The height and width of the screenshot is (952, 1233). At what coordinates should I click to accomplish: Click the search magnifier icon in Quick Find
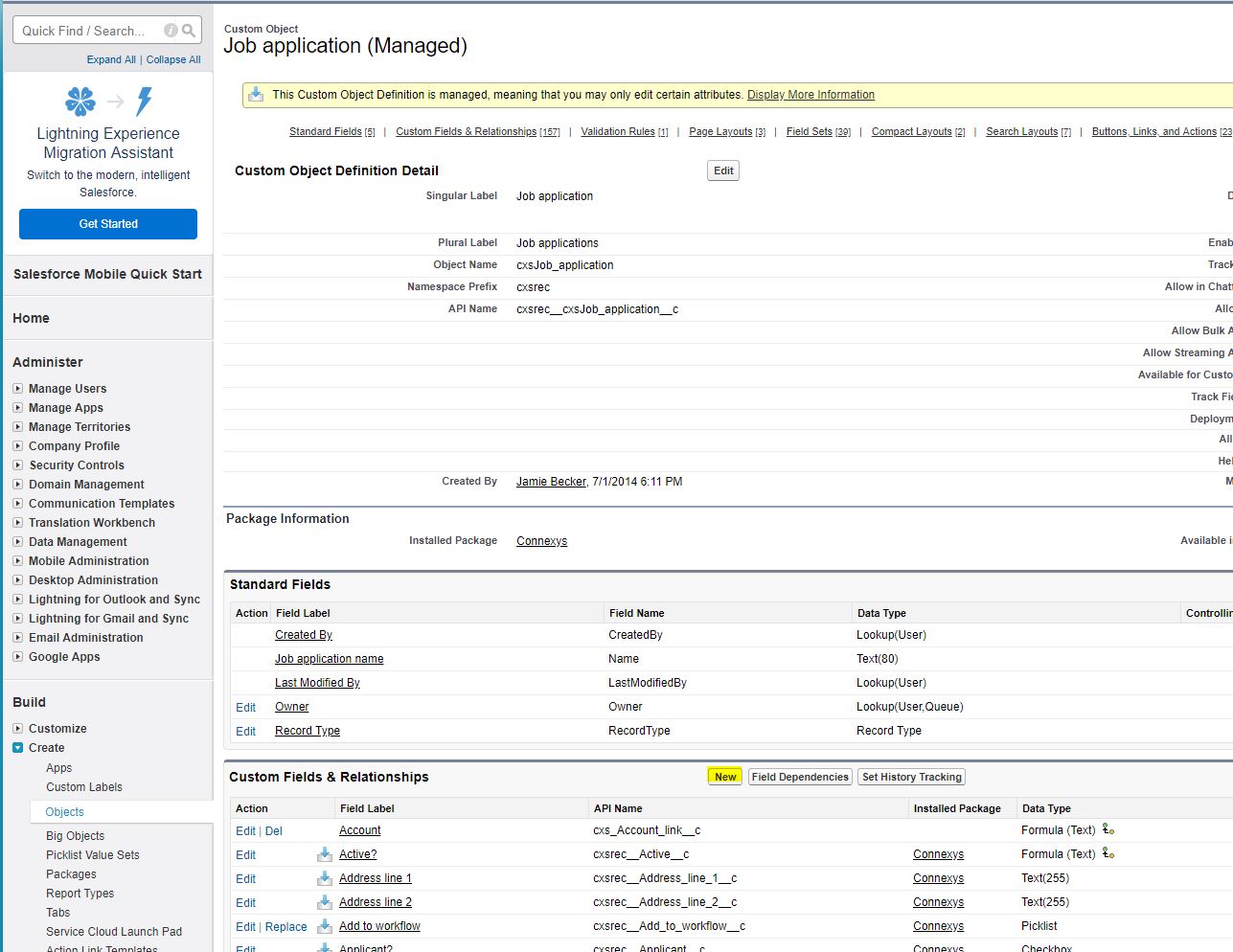coord(189,31)
